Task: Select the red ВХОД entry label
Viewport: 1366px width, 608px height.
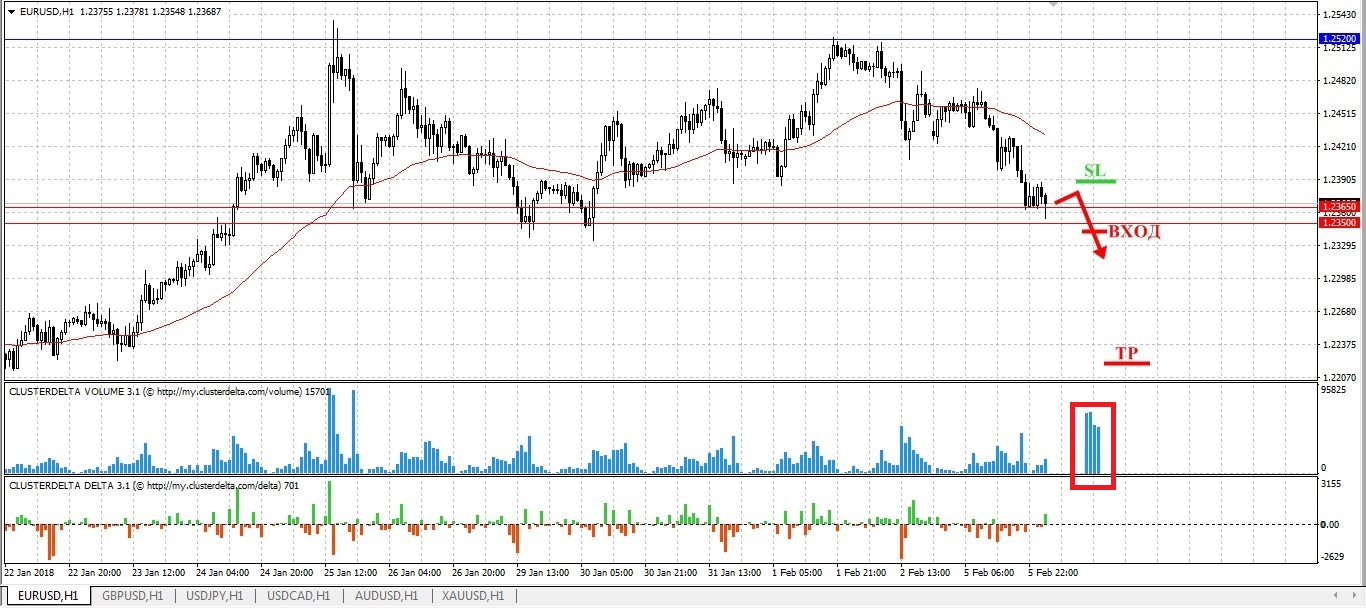Action: pos(1134,232)
